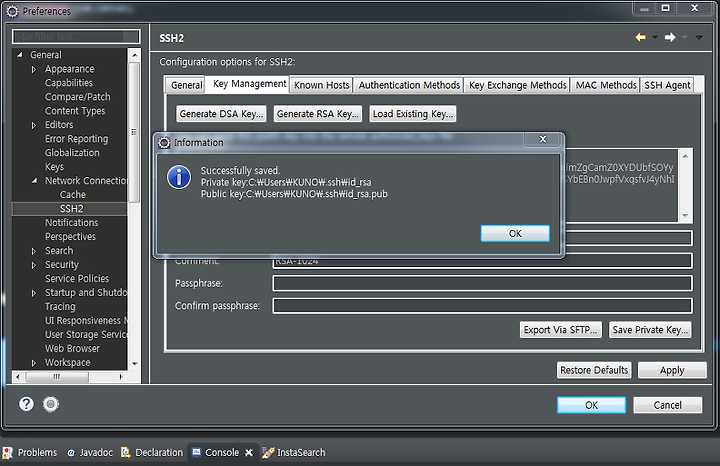Click the Console view icon

[x=196, y=452]
